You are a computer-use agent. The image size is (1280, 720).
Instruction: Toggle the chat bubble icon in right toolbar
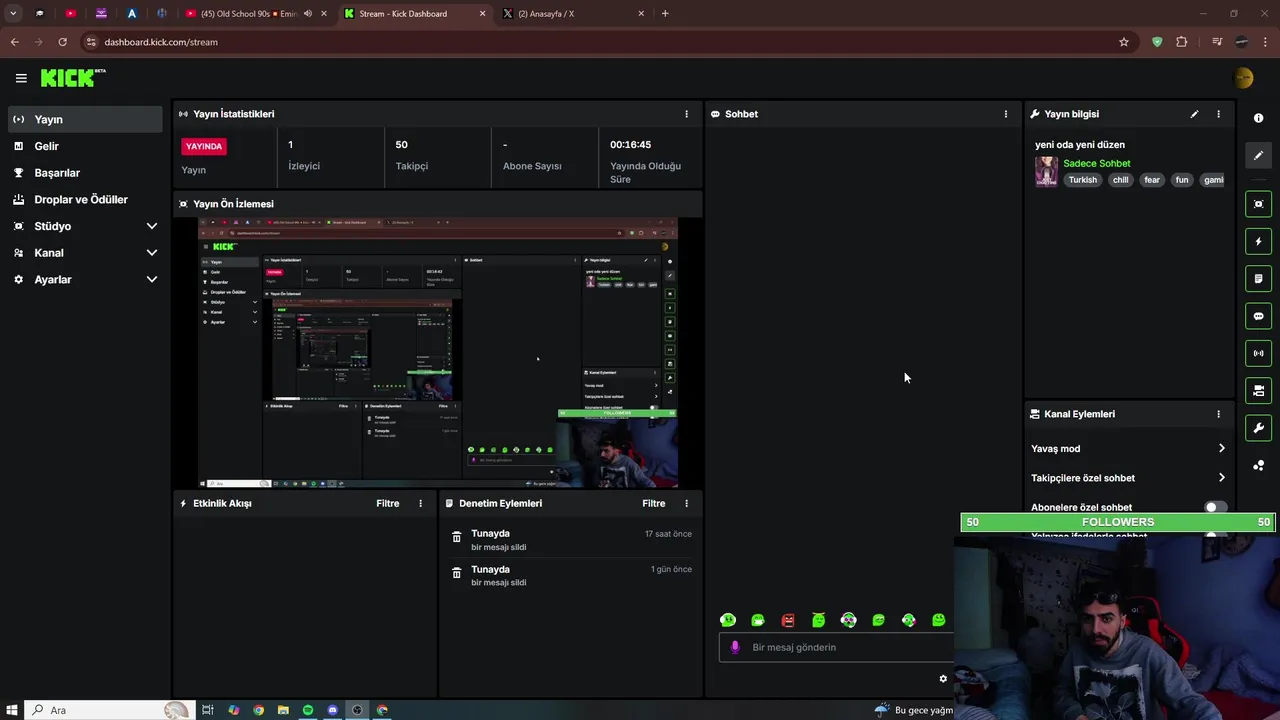[1258, 316]
